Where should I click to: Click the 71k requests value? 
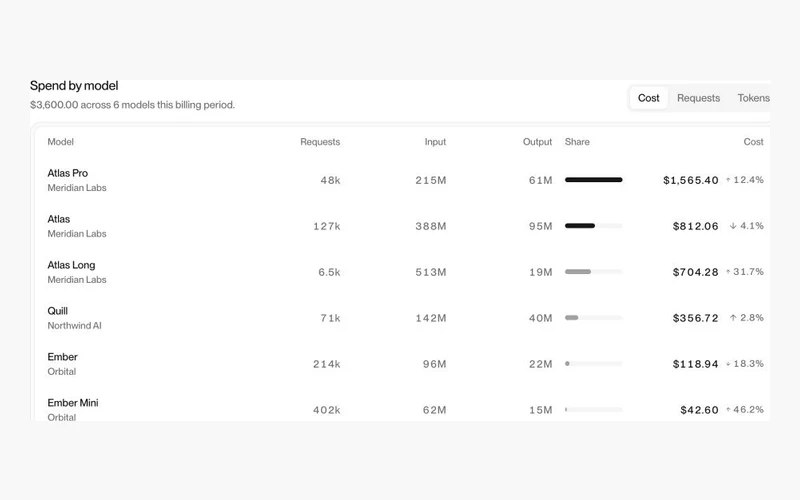[x=330, y=318]
